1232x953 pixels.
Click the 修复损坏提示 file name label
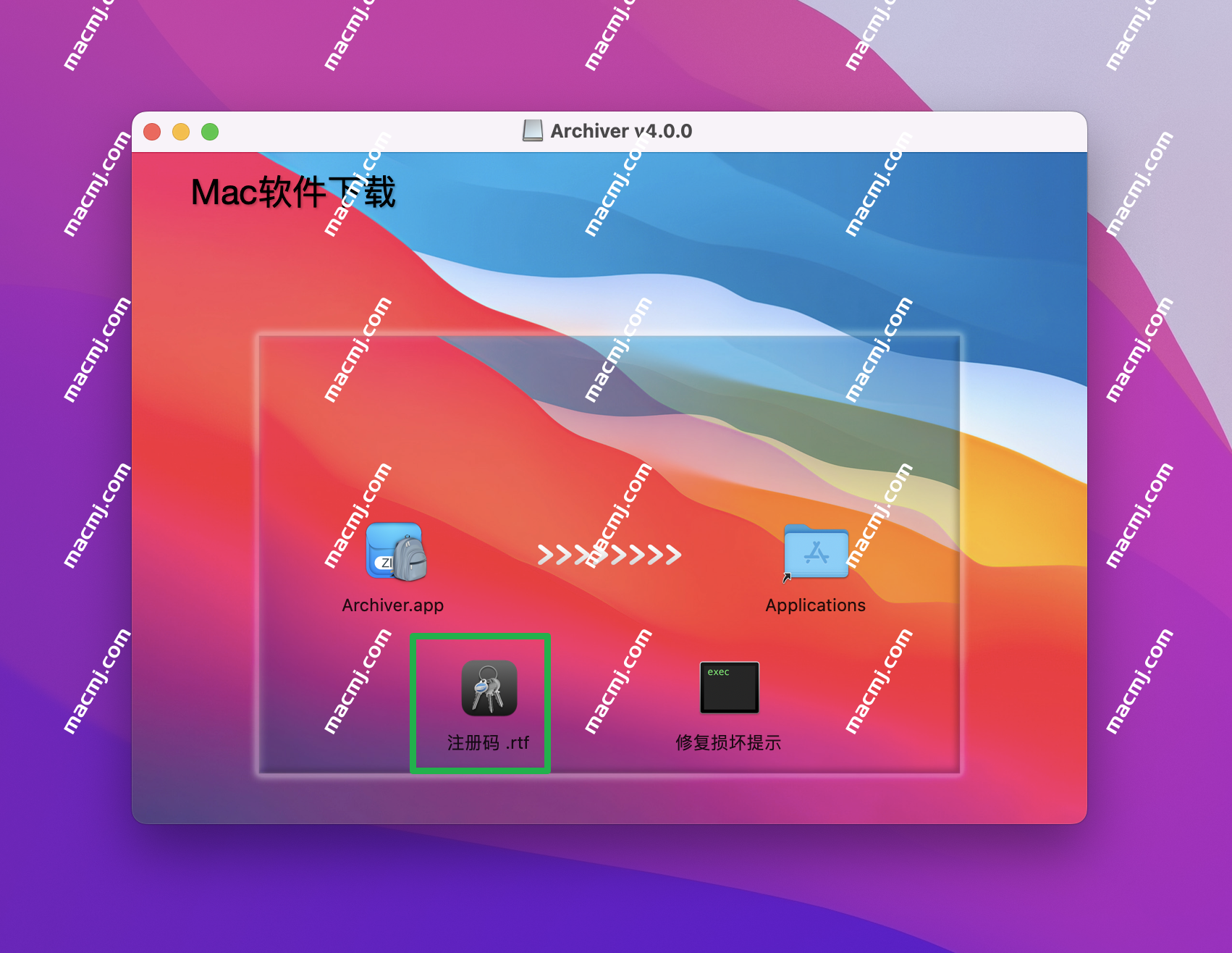(728, 743)
